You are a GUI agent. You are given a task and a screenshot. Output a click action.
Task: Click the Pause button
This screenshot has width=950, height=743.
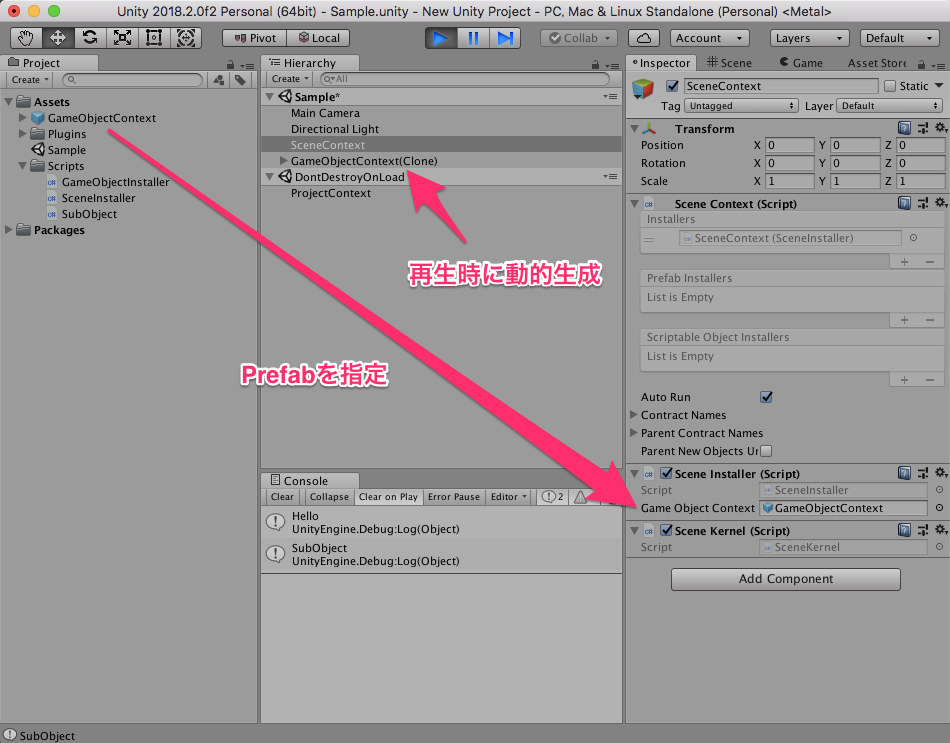473,38
